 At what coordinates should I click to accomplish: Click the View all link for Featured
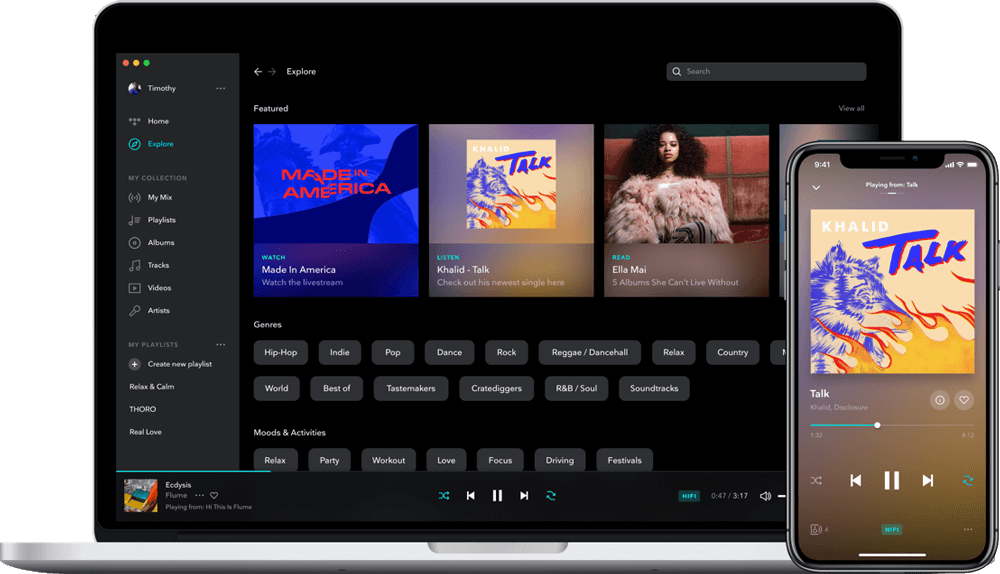851,108
